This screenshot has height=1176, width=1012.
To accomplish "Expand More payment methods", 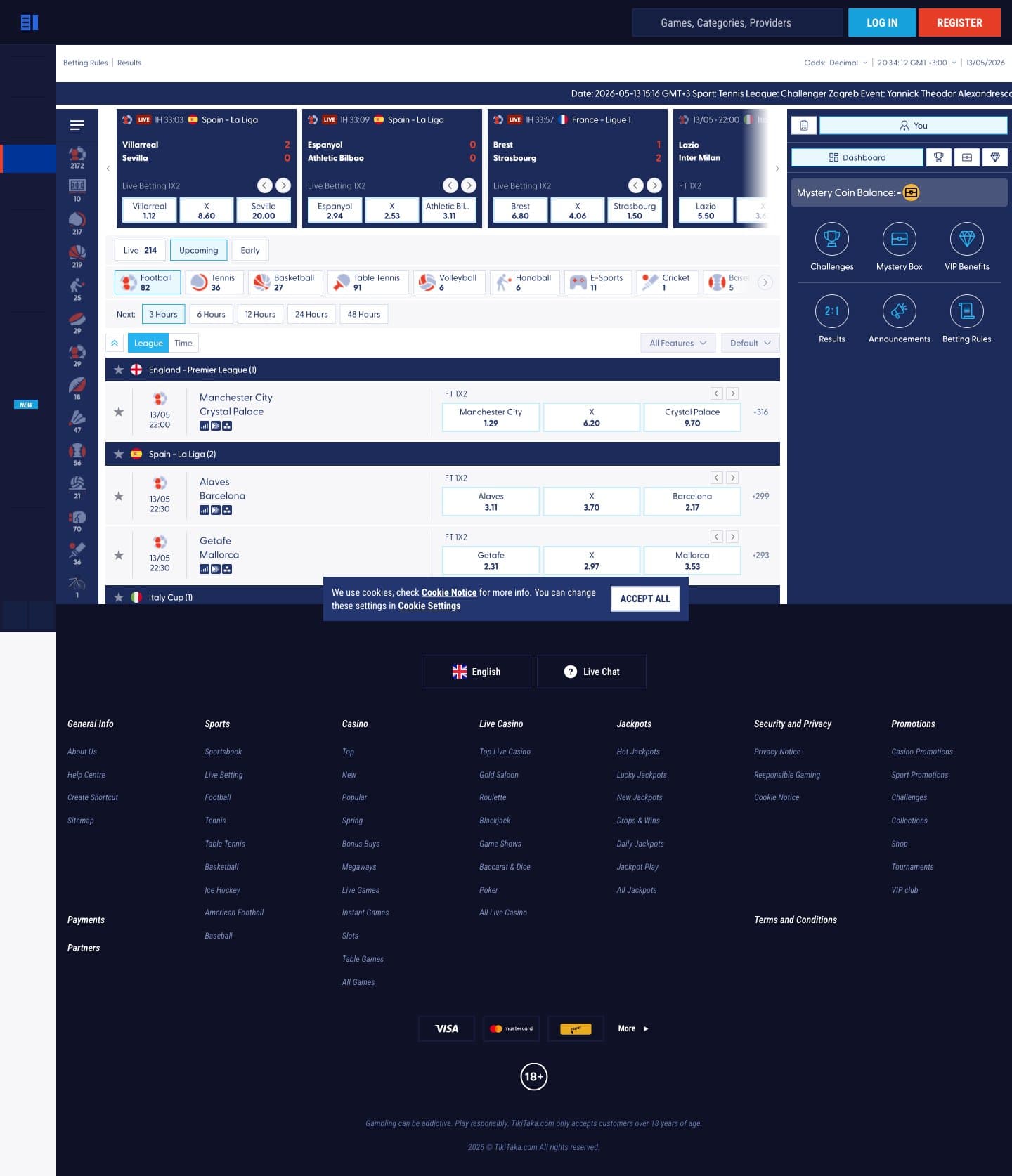I will tap(632, 1028).
